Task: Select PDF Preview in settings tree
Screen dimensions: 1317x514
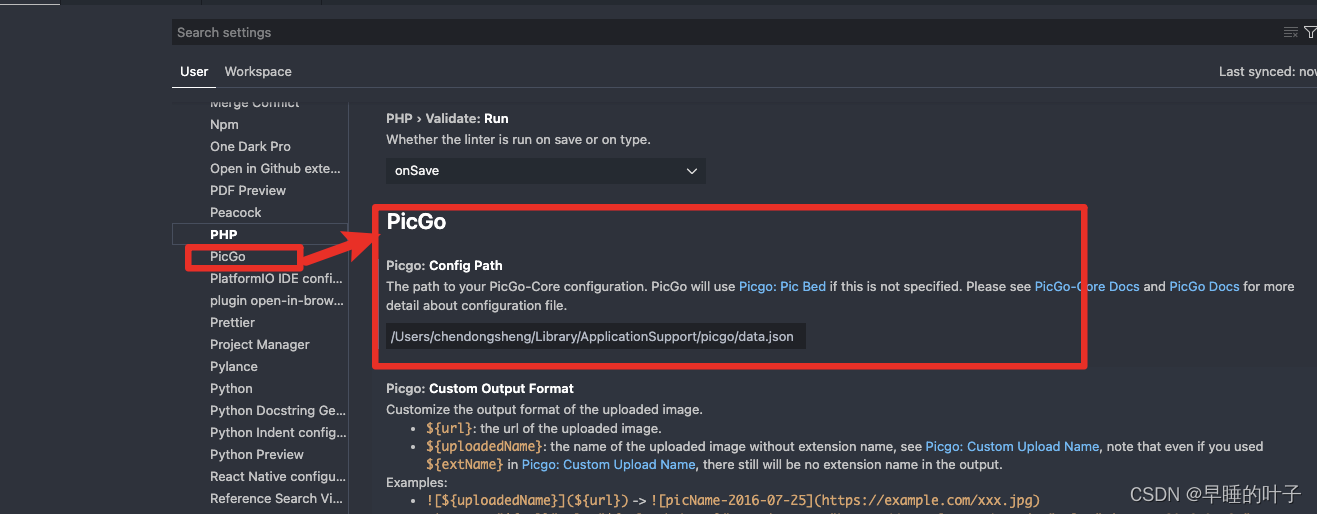Action: coord(248,191)
